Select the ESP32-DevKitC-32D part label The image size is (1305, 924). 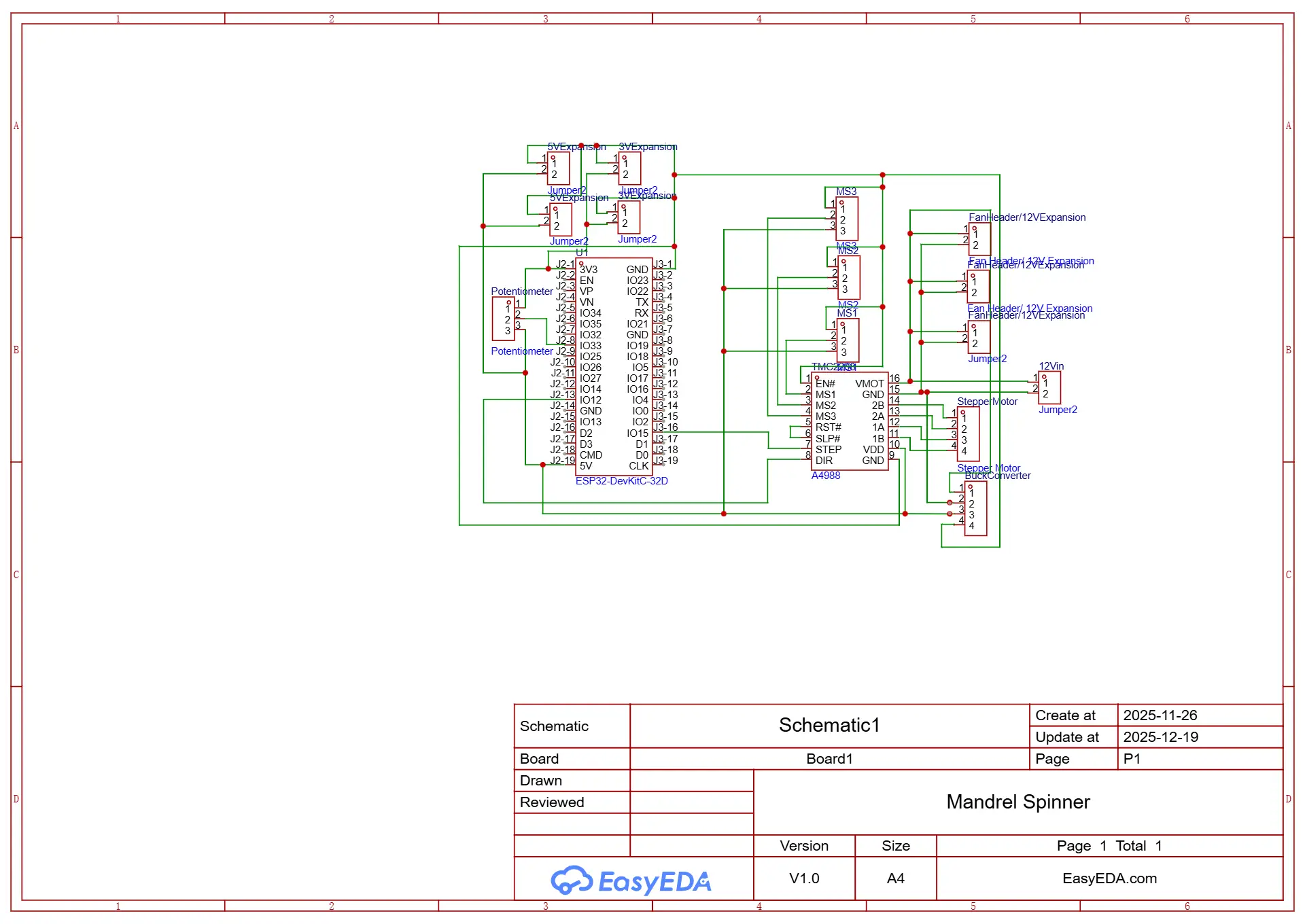622,481
